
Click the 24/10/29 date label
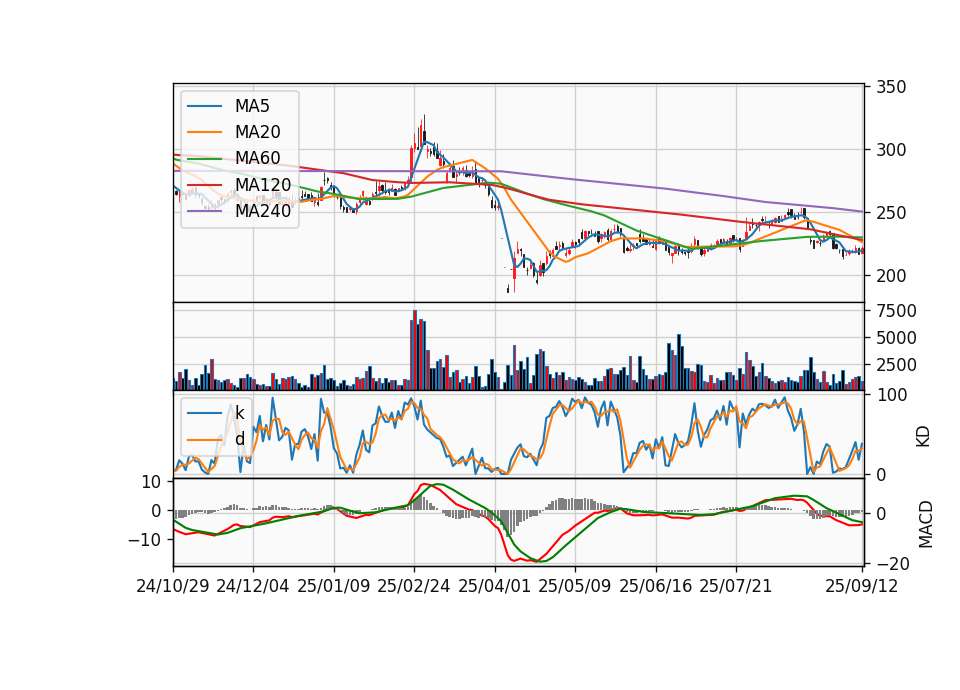[x=173, y=586]
